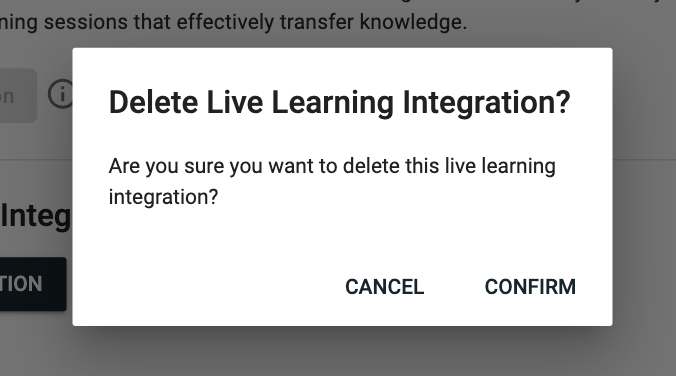Click the blank space between CANCEL and CONFIRM
The image size is (676, 376).
[x=454, y=287]
